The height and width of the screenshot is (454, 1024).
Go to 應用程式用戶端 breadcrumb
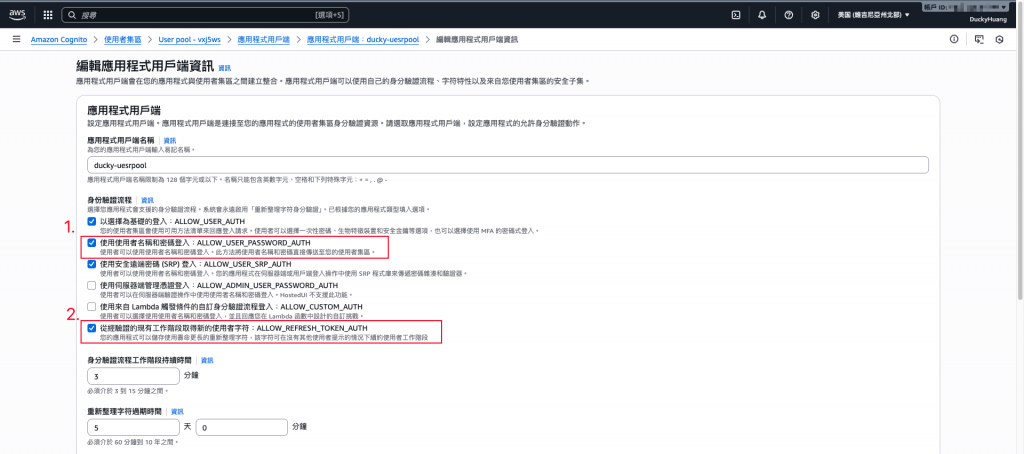pyautogui.click(x=264, y=39)
